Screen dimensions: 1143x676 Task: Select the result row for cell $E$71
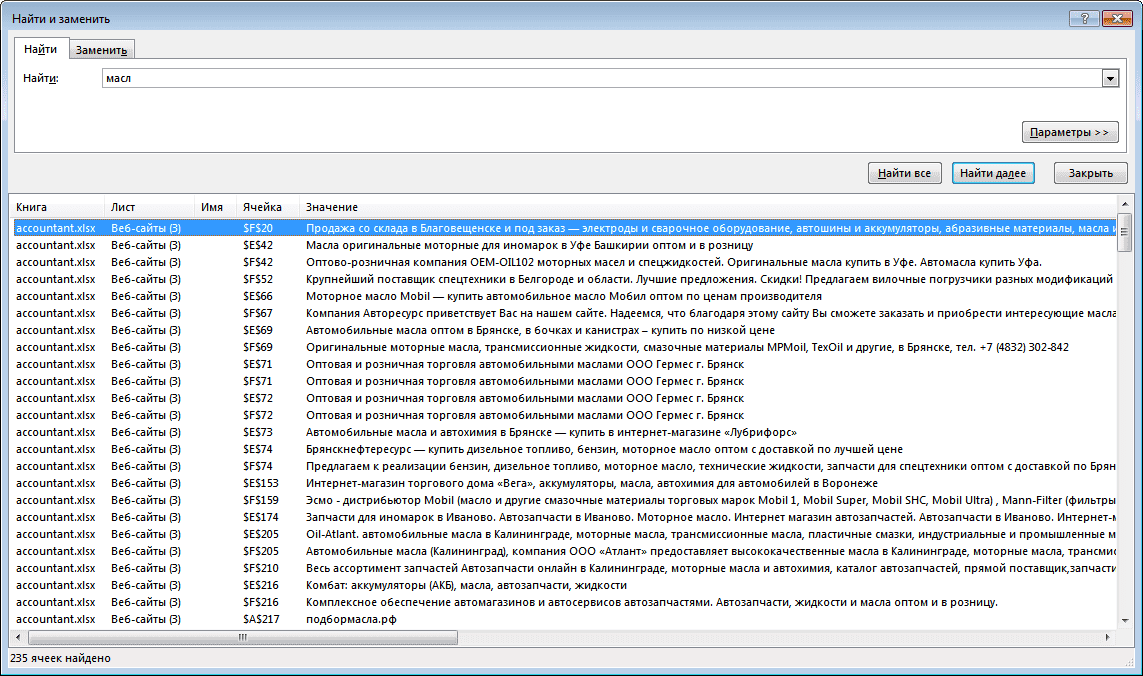[564, 364]
